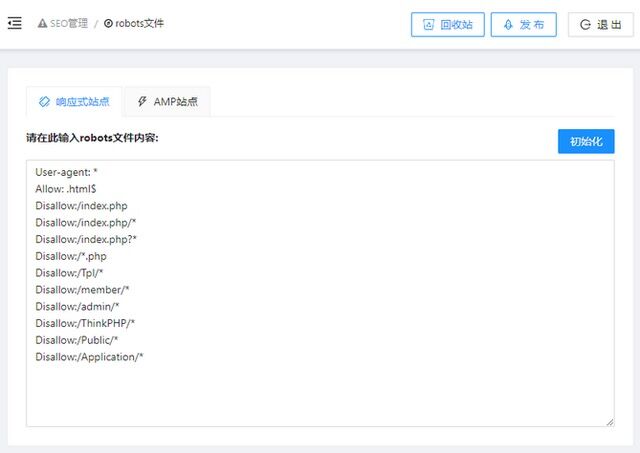Click the 'Allow: .html$' line
The width and height of the screenshot is (640, 453).
(x=66, y=189)
